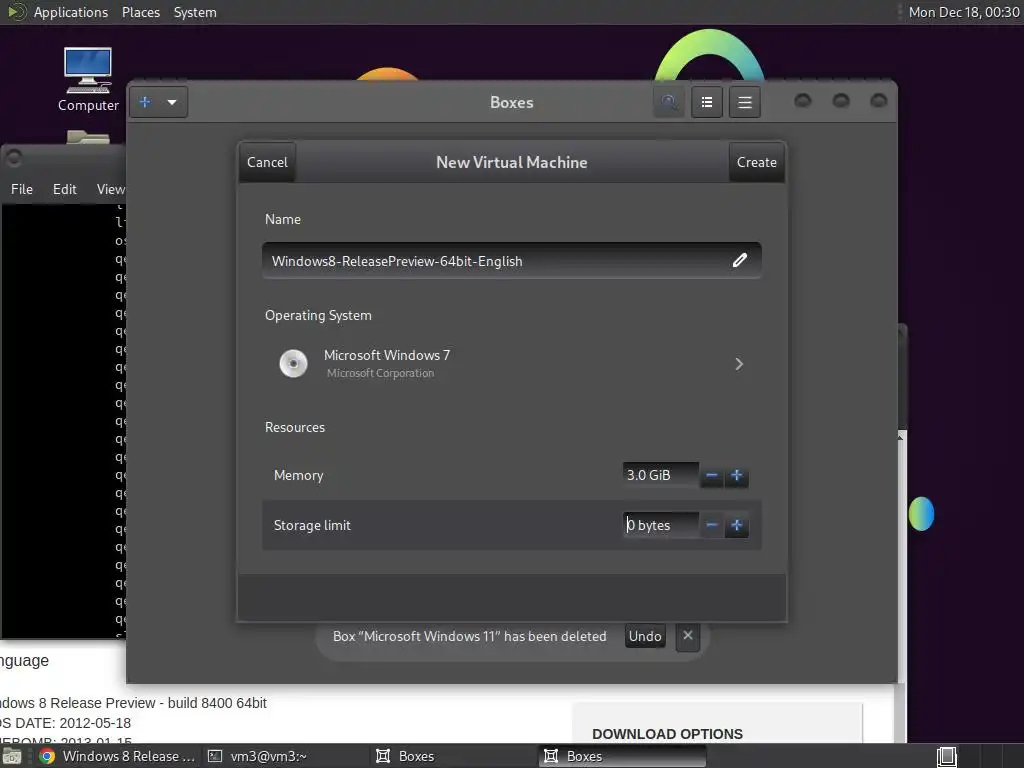Viewport: 1024px width, 768px height.
Task: Open the Applications menu
Action: click(x=71, y=12)
